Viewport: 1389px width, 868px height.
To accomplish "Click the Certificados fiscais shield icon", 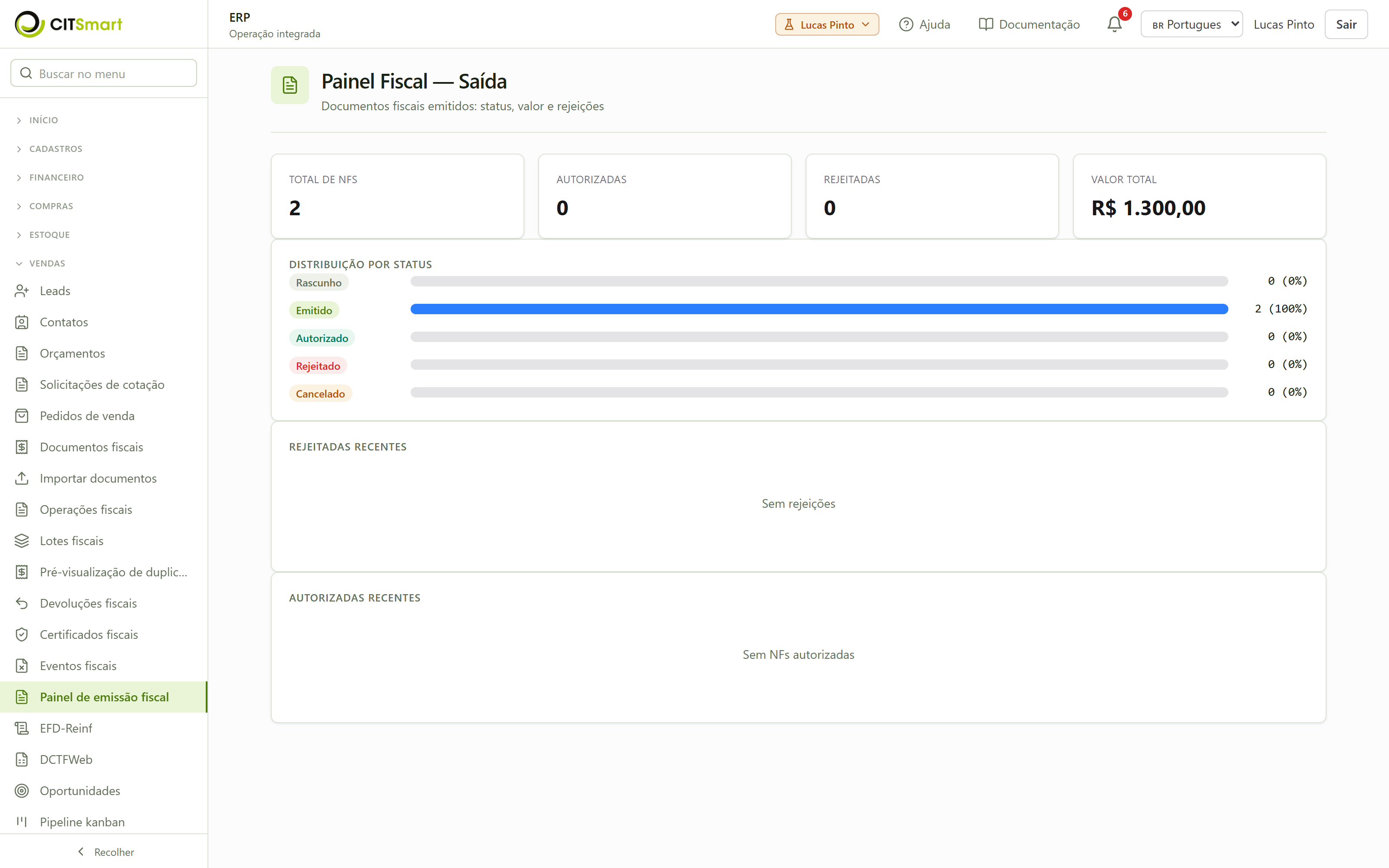I will click(x=22, y=635).
